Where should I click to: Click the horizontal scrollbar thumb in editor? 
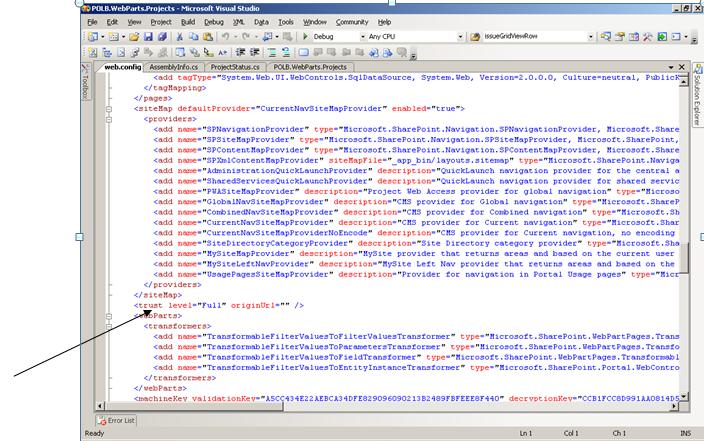(x=194, y=406)
